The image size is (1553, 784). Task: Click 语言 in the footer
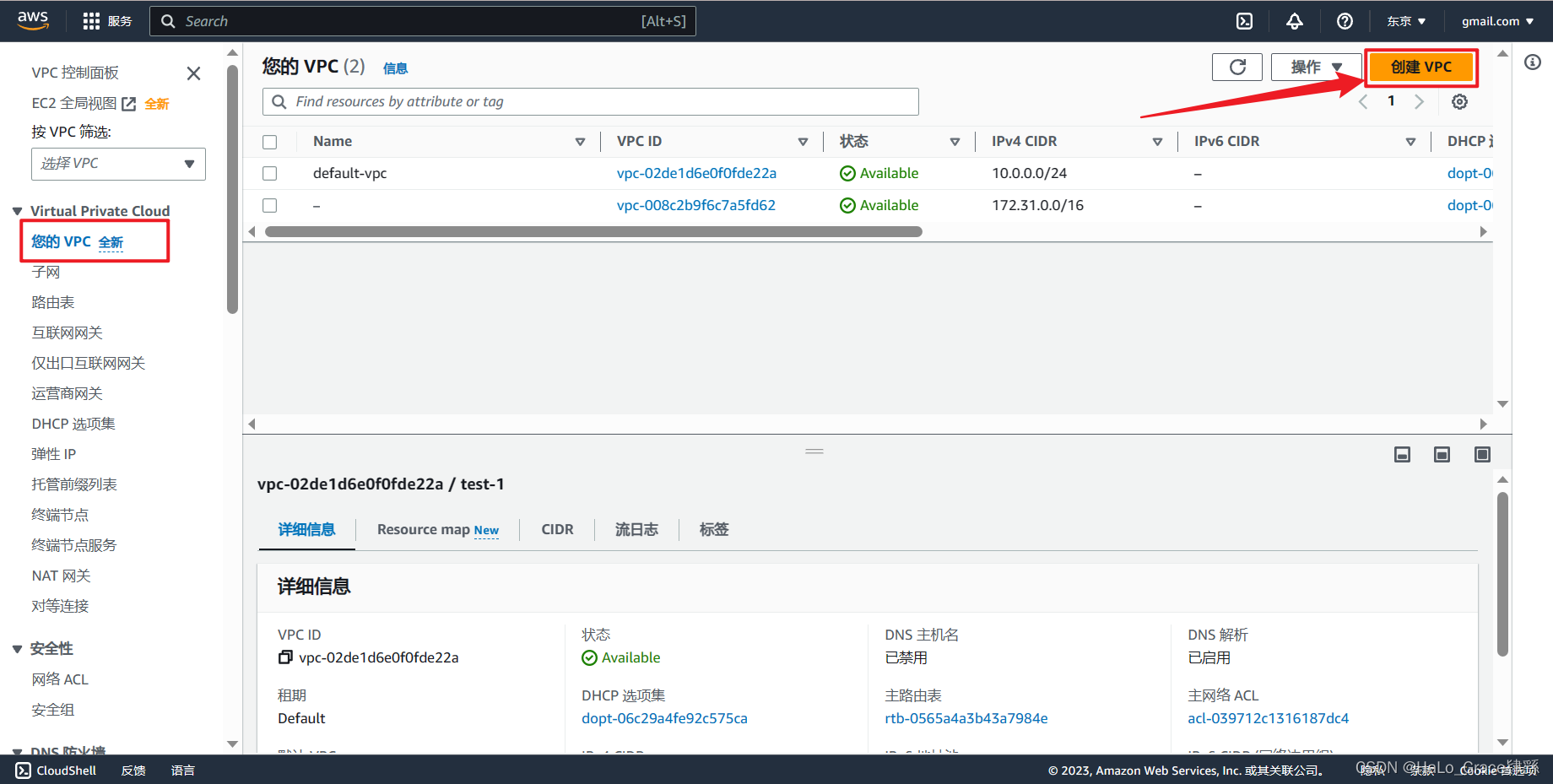[183, 770]
